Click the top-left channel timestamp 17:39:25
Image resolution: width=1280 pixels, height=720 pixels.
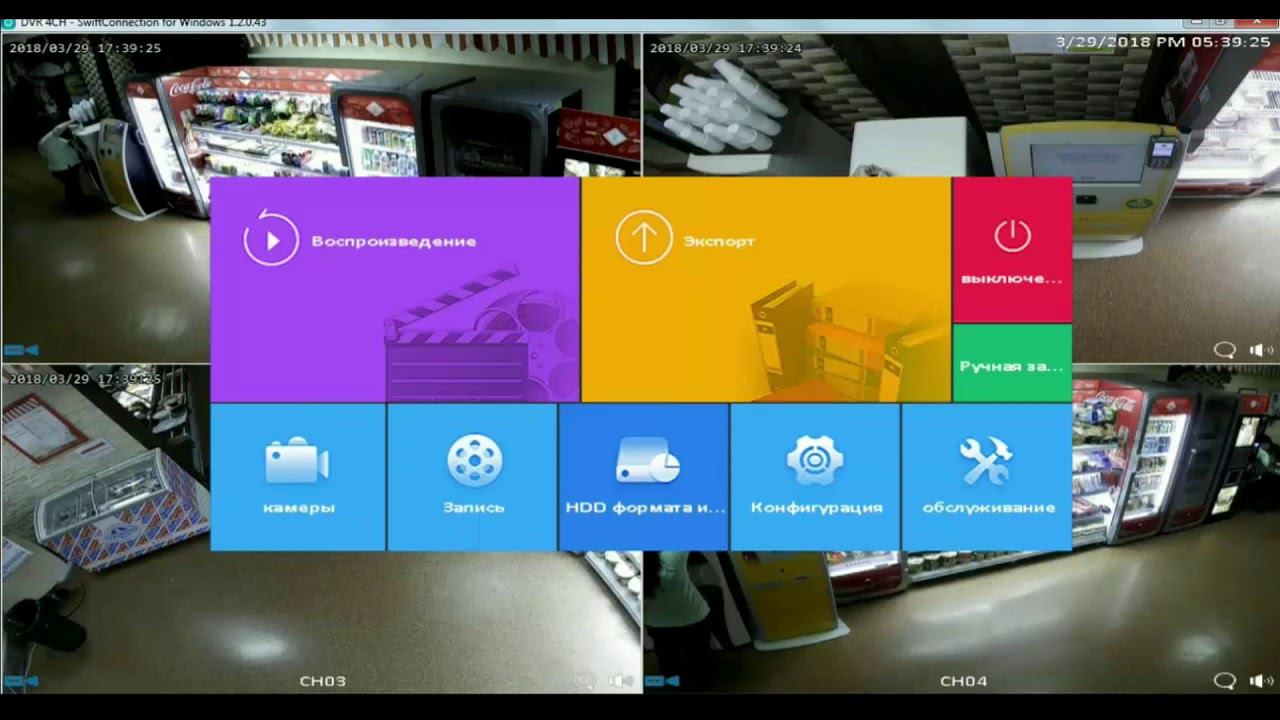coord(85,47)
